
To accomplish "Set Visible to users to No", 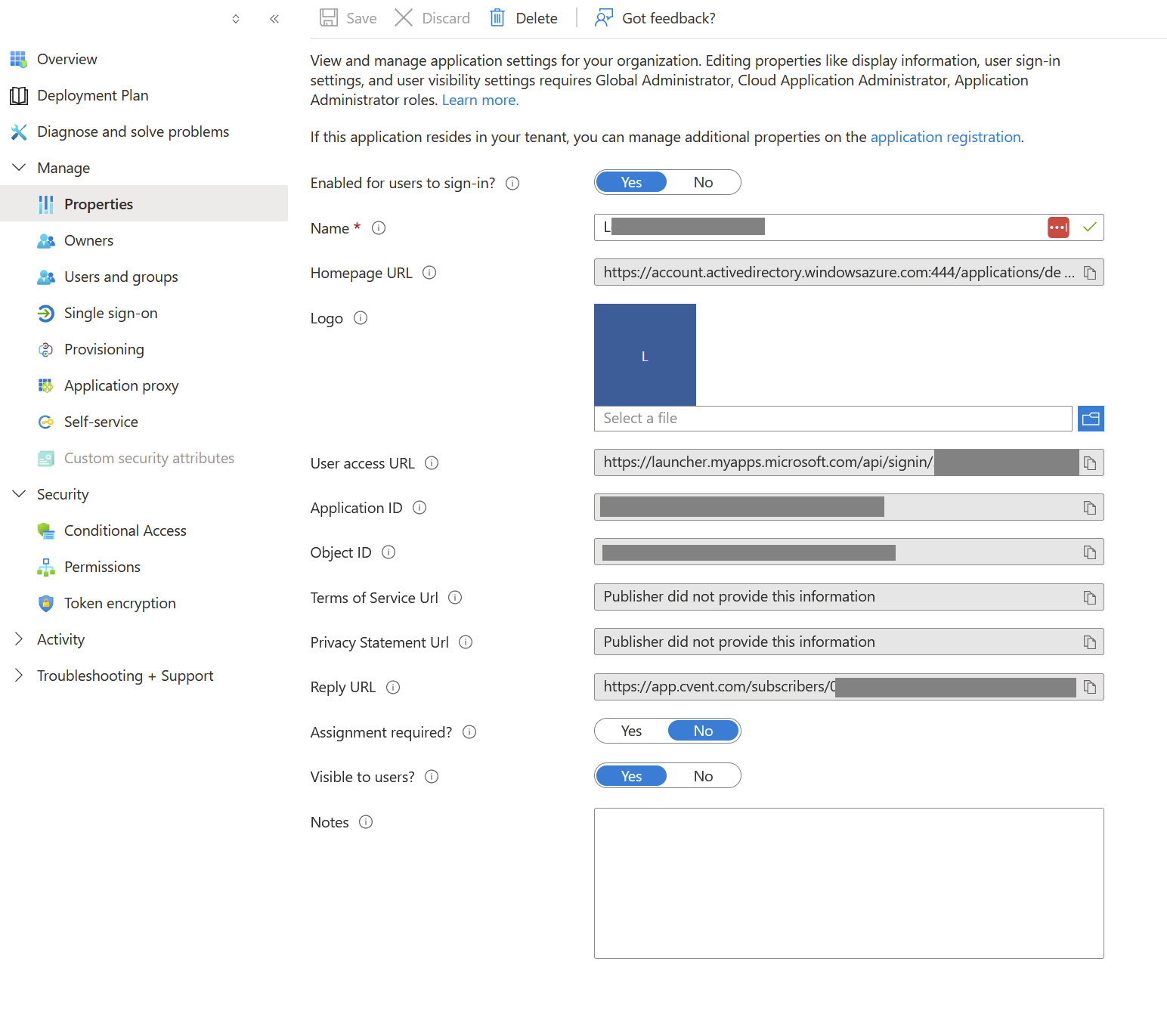I will point(703,776).
